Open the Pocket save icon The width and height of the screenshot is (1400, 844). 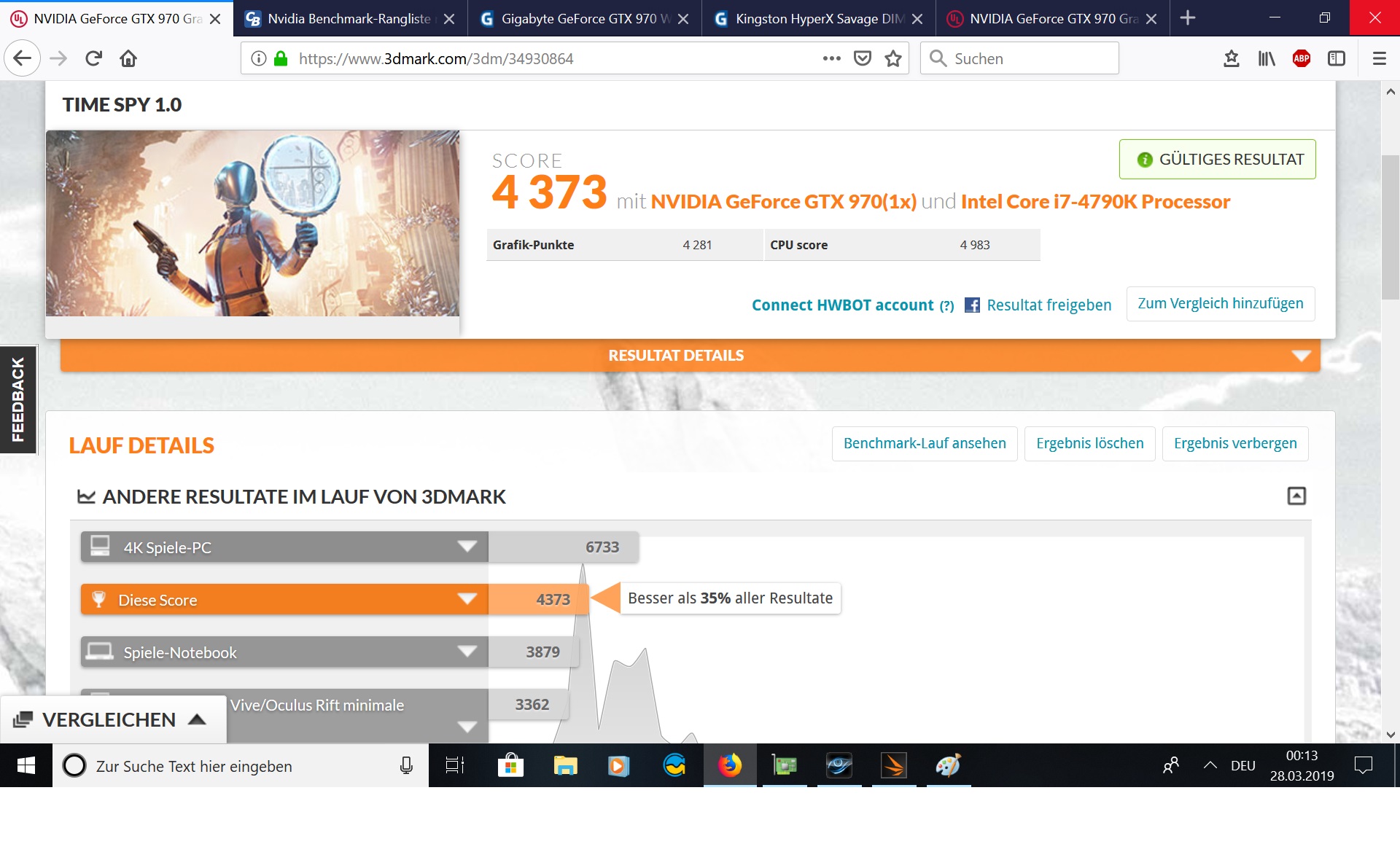click(863, 58)
